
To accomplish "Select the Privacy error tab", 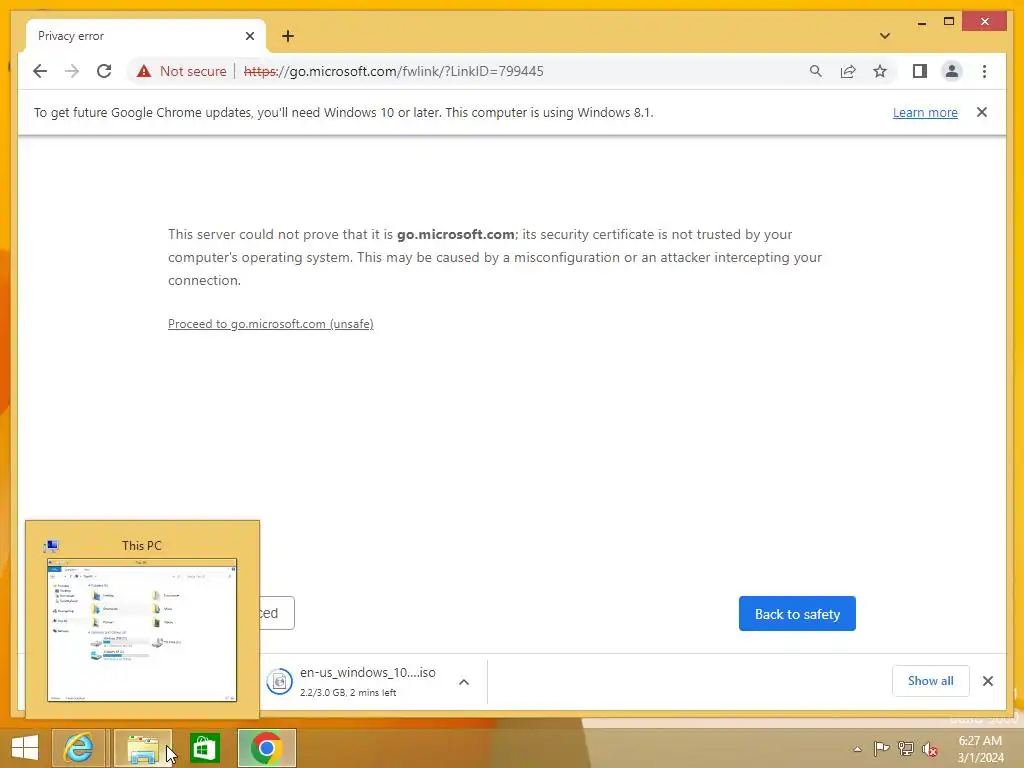I will tap(145, 36).
